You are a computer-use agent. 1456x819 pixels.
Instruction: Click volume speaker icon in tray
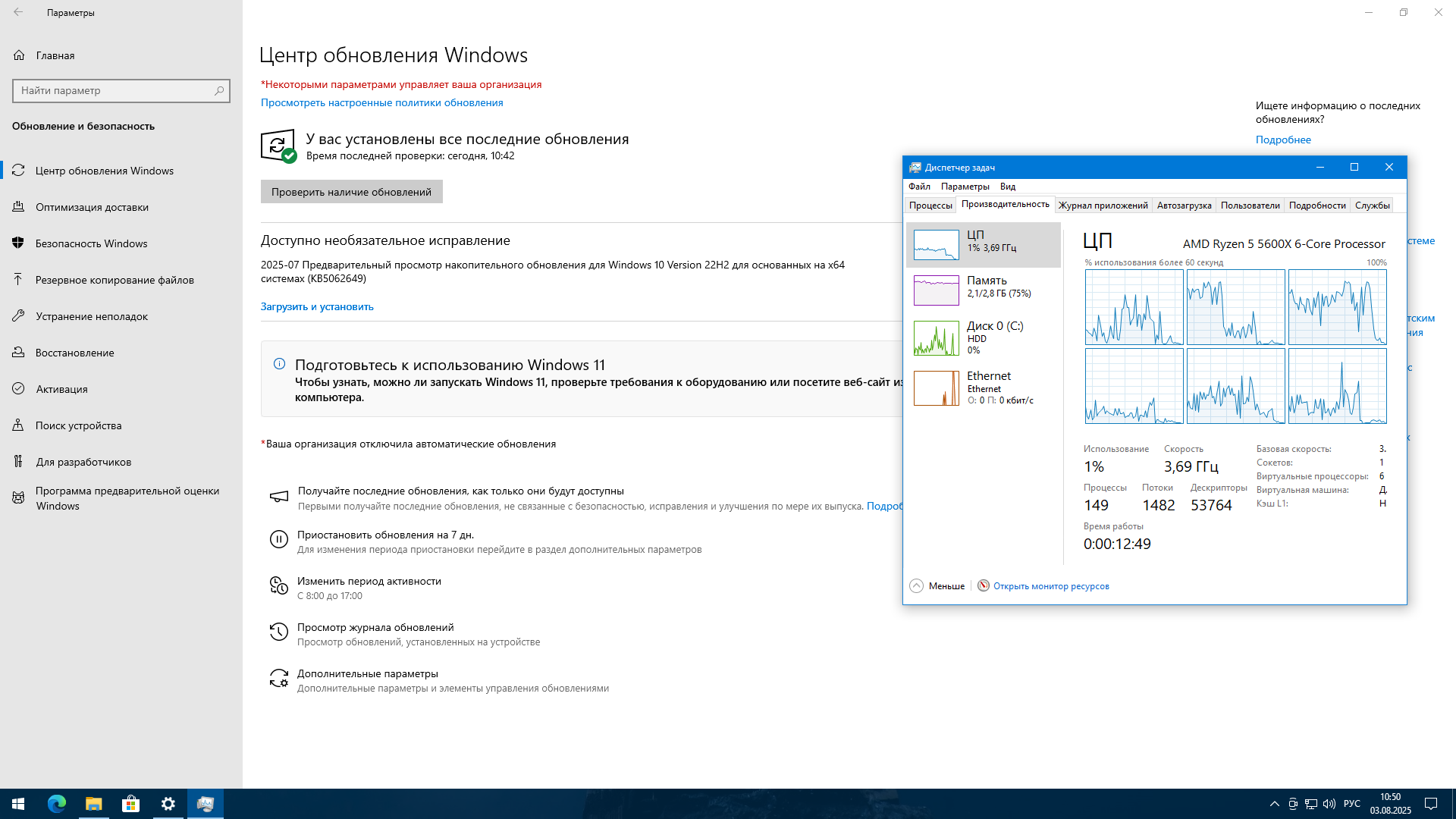pyautogui.click(x=1329, y=804)
